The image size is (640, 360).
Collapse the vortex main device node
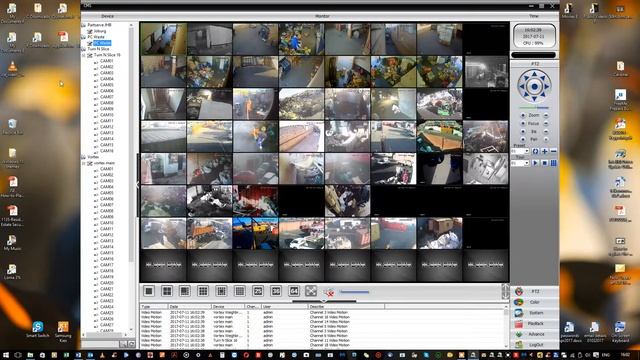tap(84, 163)
